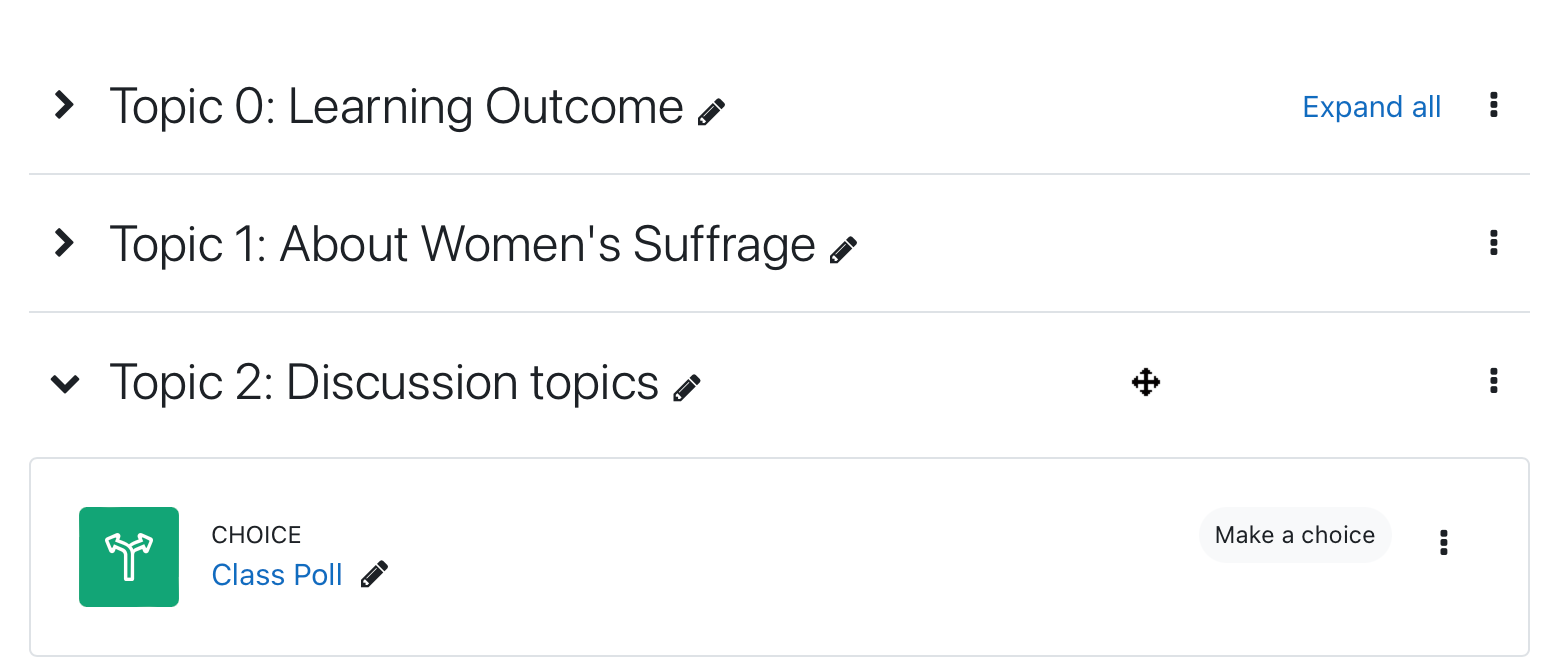Image resolution: width=1568 pixels, height=670 pixels.
Task: Expand Topic 1 About Women's Suffrage chevron
Action: [x=65, y=243]
